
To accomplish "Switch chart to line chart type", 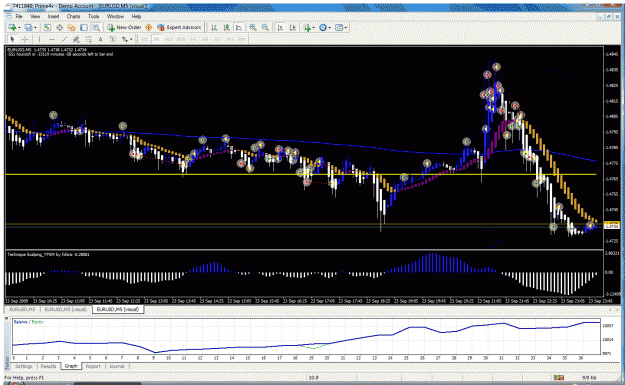I will coord(239,28).
